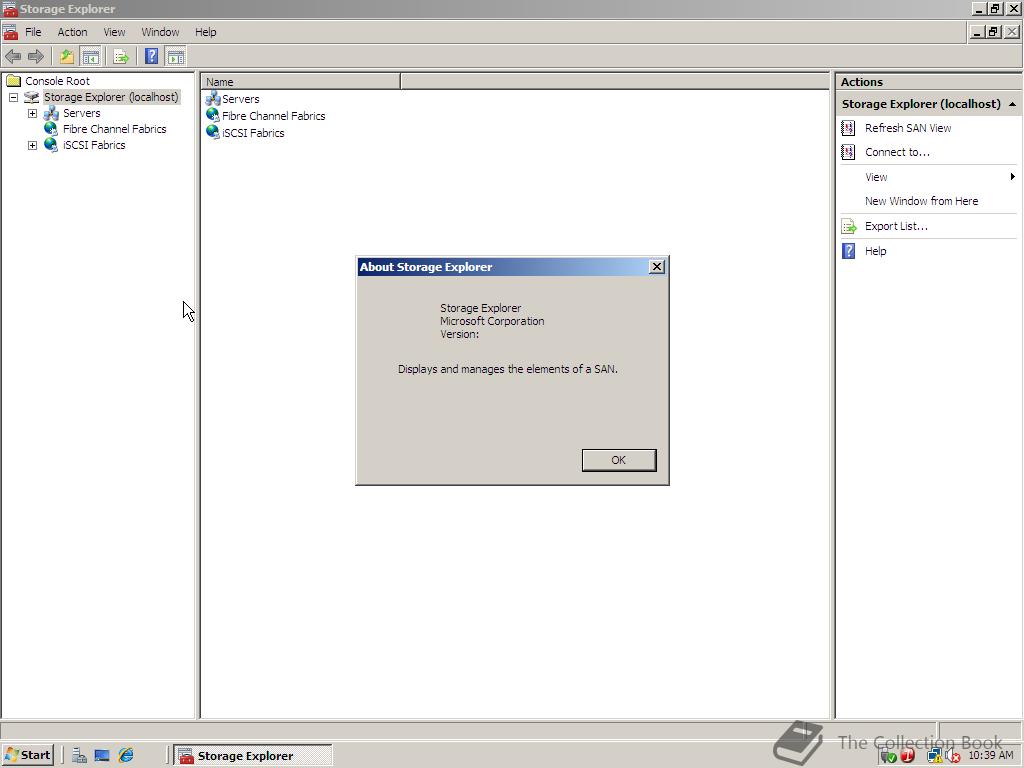1024x768 pixels.
Task: Click Servers icon in the Name list
Action: point(213,99)
